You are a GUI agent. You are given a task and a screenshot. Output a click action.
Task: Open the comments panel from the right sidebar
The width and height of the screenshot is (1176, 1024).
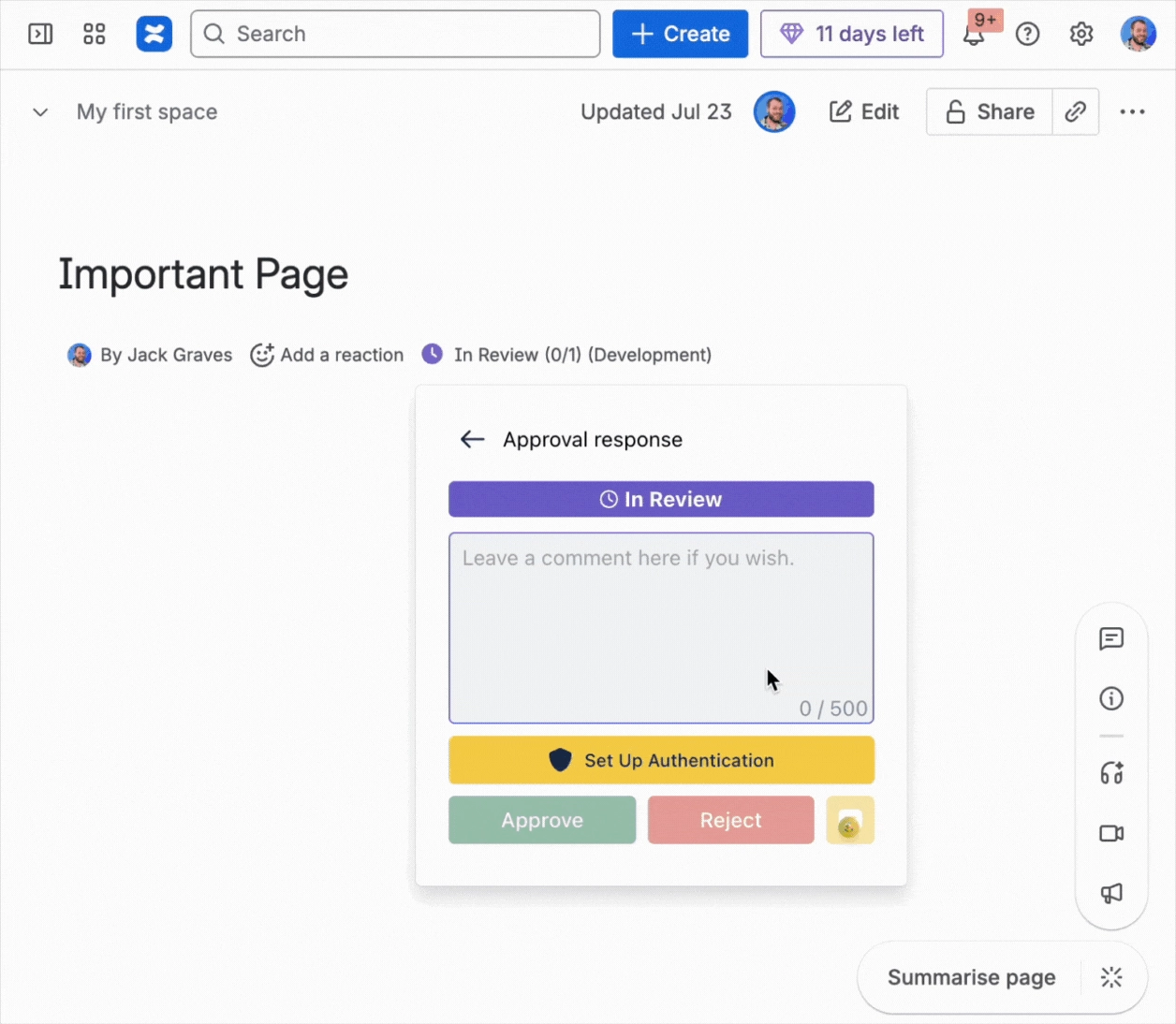[x=1111, y=639]
